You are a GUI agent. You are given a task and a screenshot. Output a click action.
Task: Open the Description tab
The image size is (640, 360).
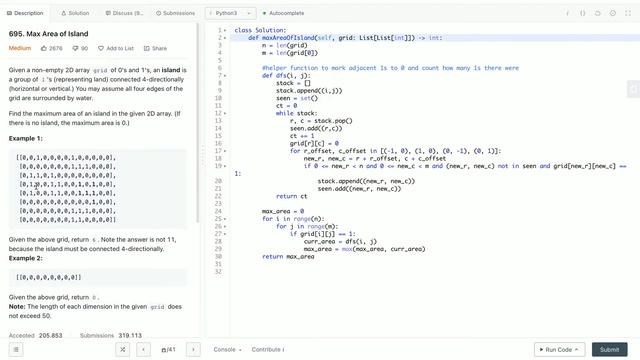click(25, 13)
